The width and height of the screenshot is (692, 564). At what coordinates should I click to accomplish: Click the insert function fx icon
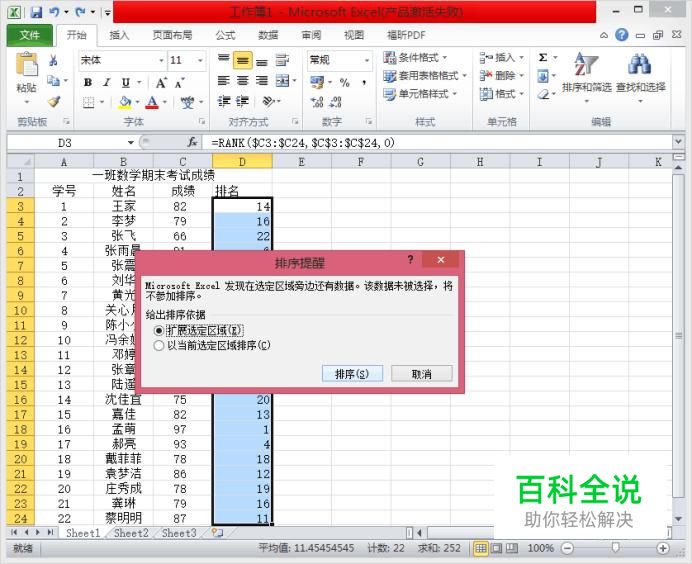pos(192,142)
